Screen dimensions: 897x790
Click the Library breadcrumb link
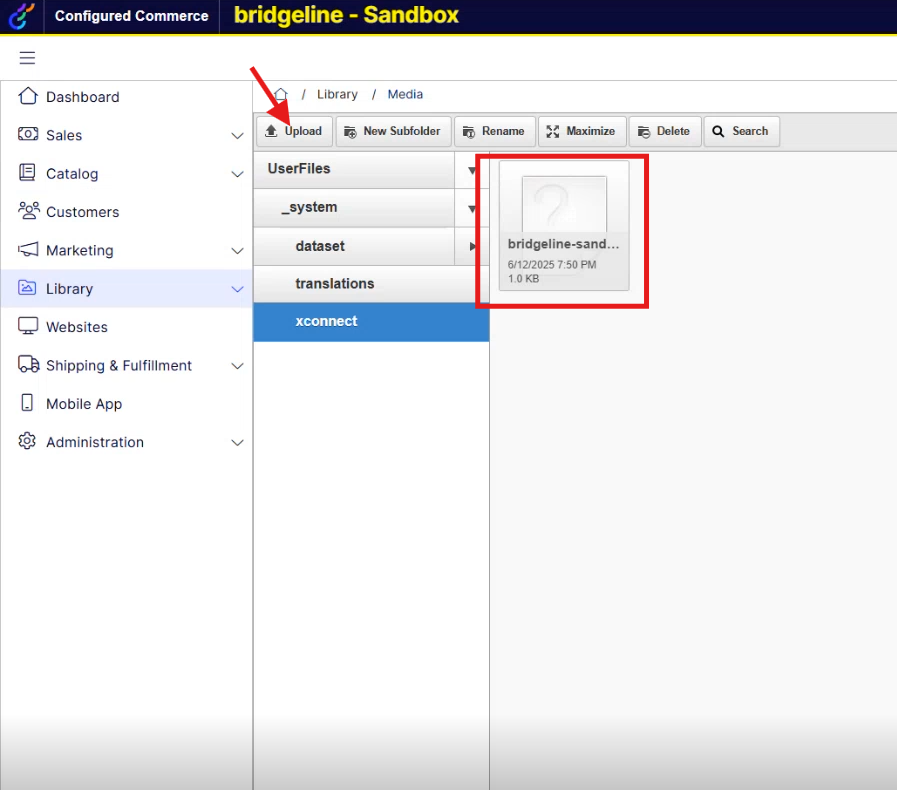coord(337,94)
